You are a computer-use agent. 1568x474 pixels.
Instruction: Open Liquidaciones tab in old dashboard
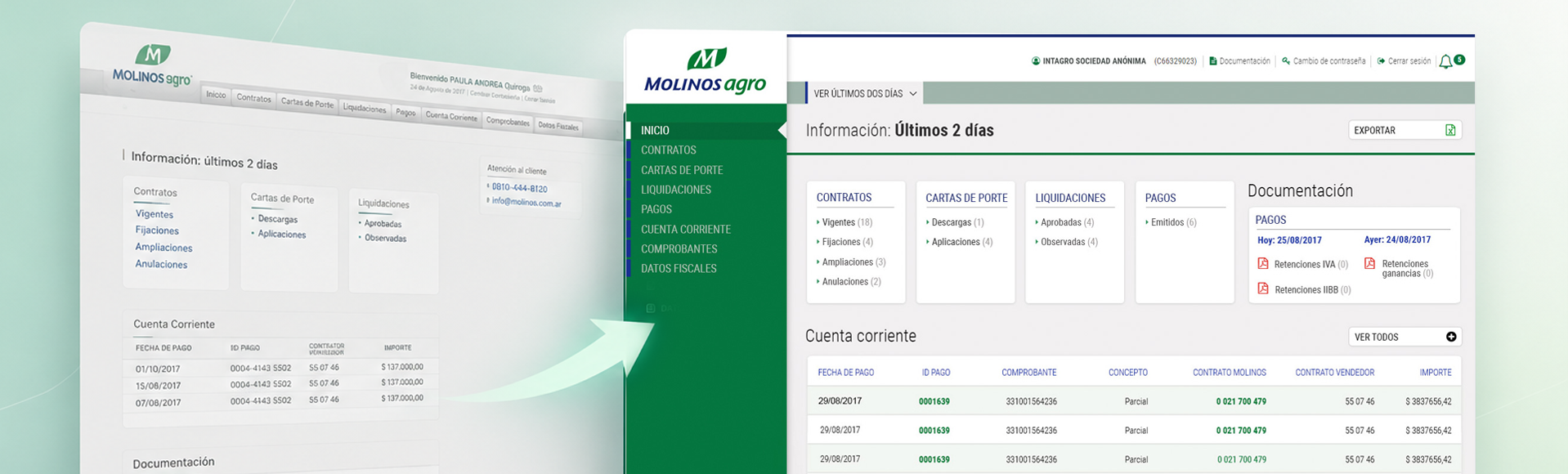pos(365,109)
